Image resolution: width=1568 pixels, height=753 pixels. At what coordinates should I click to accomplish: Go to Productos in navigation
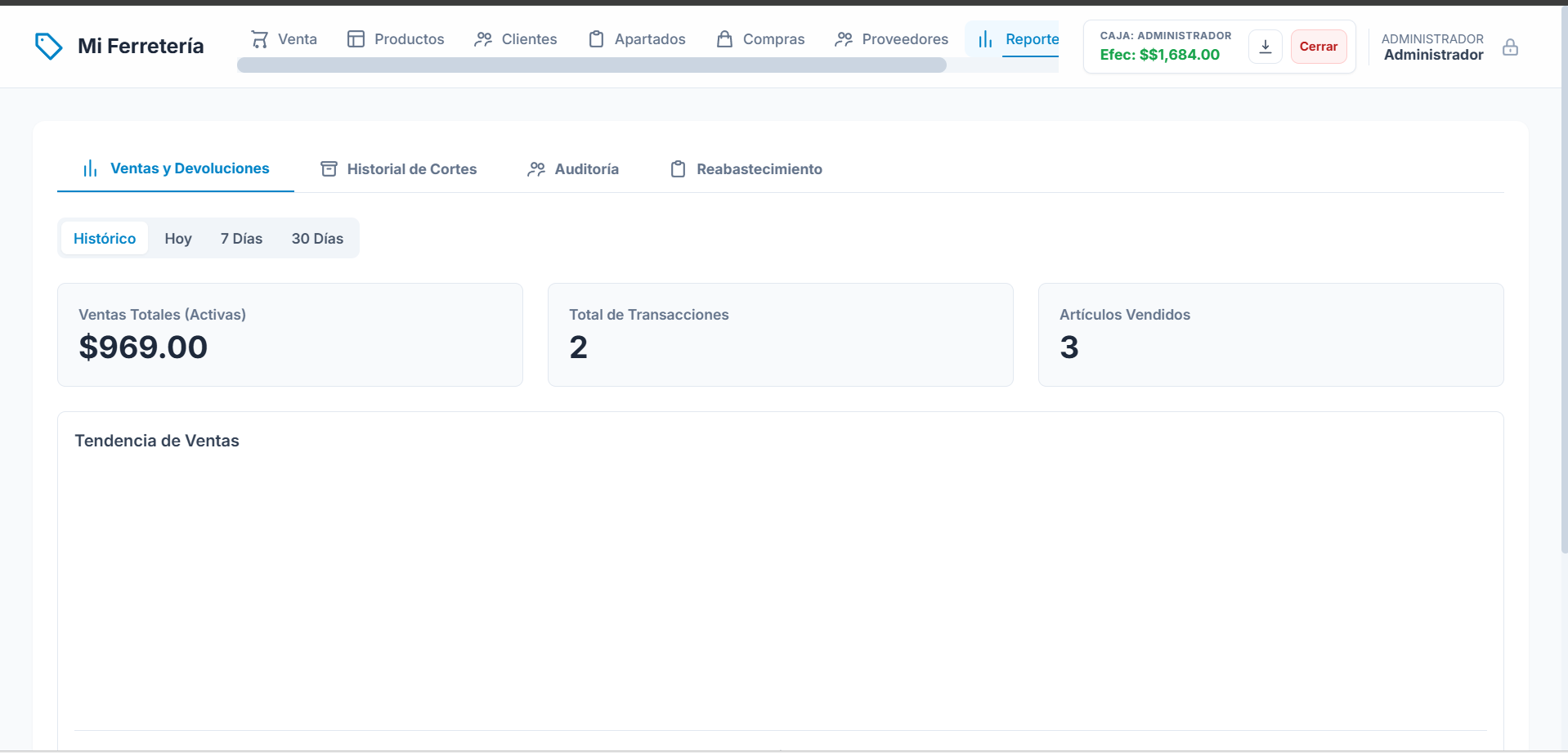(396, 39)
